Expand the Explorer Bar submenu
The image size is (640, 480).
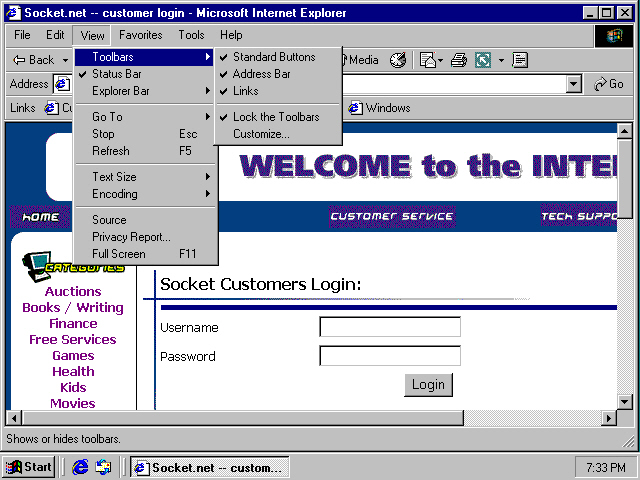click(x=144, y=91)
